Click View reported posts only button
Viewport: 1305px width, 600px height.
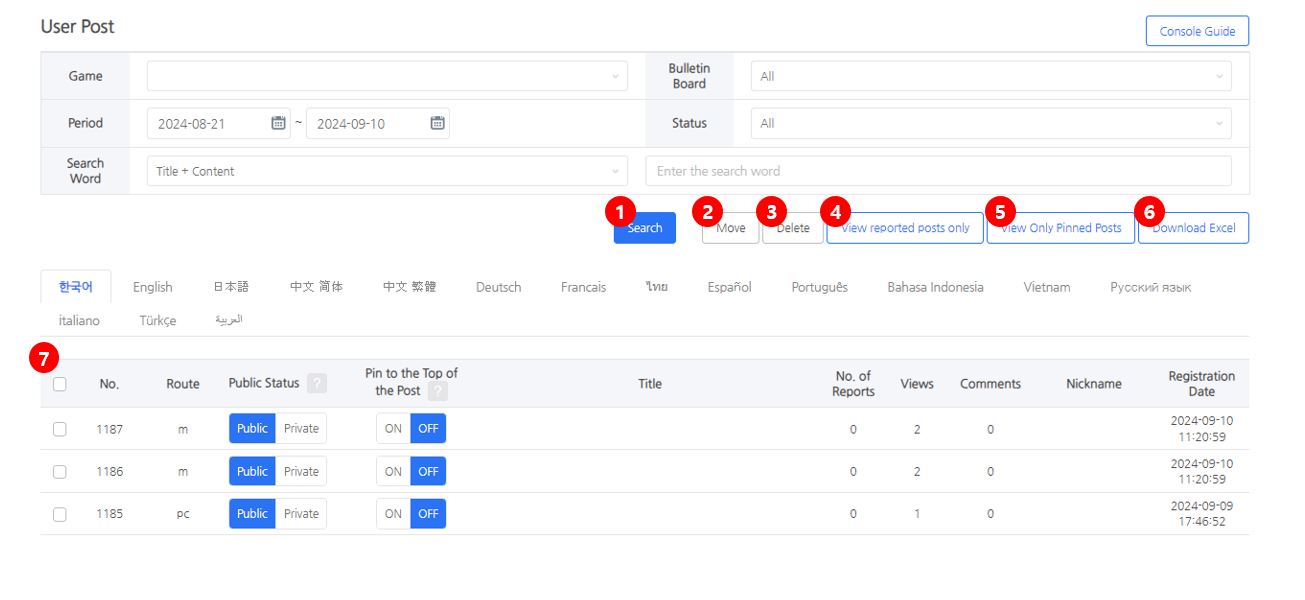pos(906,228)
